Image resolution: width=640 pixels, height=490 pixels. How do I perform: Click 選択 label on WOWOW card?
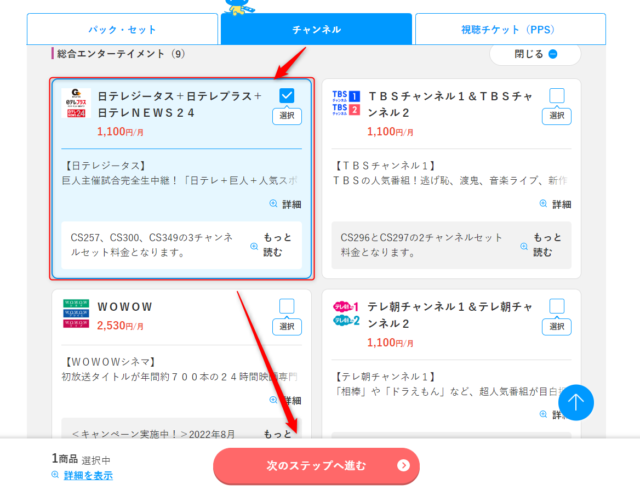pyautogui.click(x=287, y=327)
